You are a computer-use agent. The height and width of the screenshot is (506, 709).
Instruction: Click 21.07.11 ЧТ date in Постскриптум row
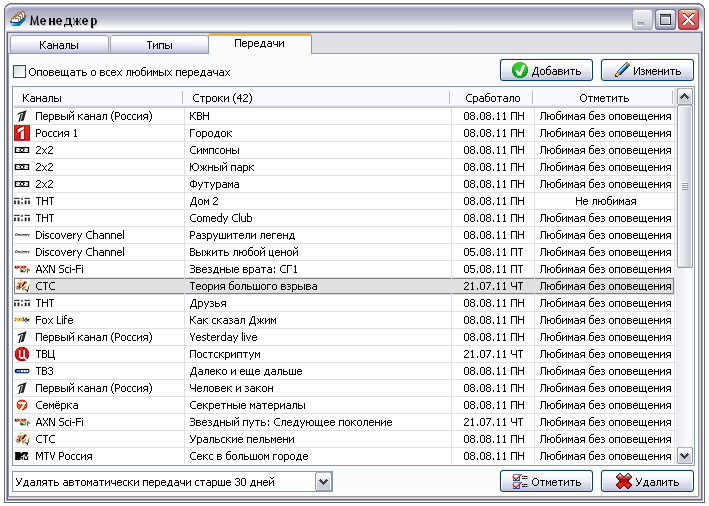[x=493, y=354]
